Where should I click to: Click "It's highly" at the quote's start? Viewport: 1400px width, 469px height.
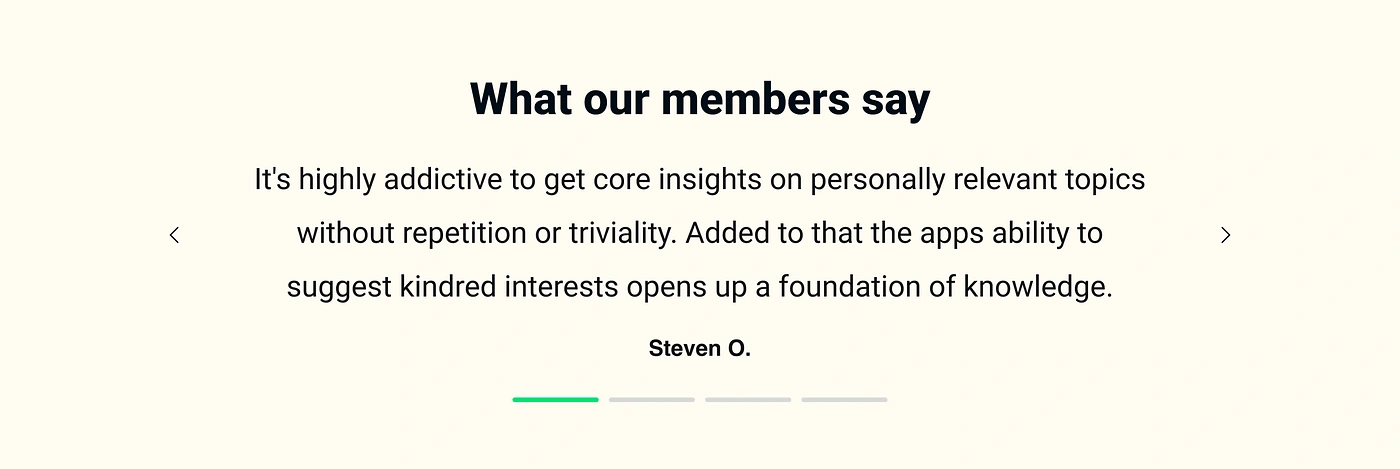(x=314, y=180)
